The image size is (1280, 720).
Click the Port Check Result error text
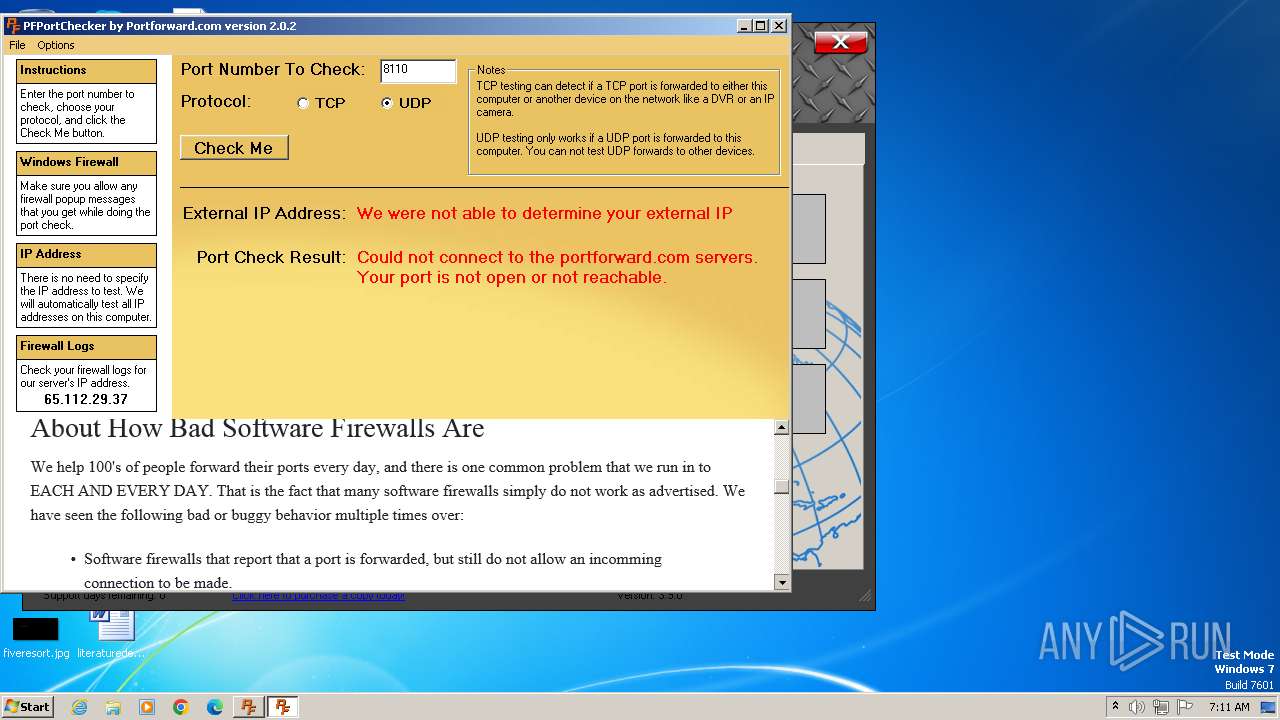tap(557, 267)
